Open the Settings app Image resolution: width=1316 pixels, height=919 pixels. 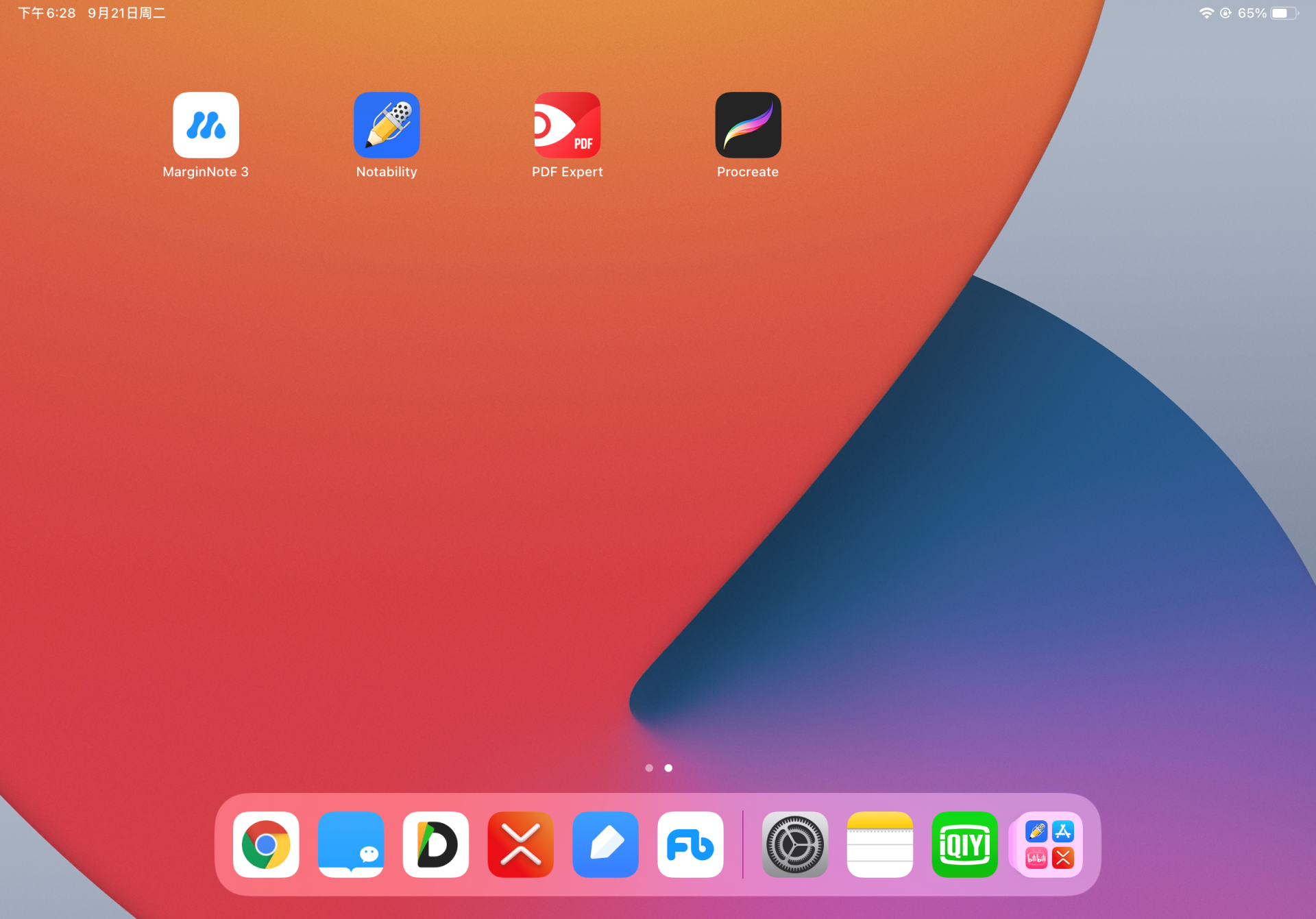point(794,844)
